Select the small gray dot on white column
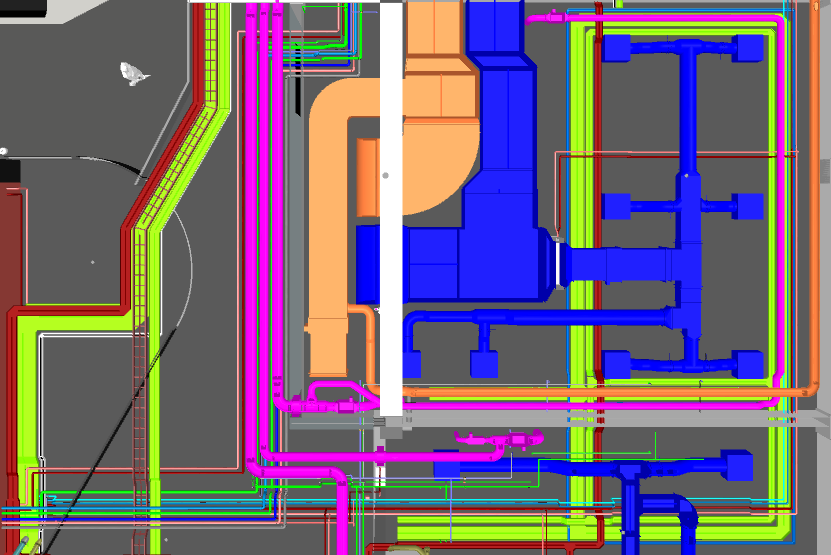The height and width of the screenshot is (555, 831). click(385, 175)
